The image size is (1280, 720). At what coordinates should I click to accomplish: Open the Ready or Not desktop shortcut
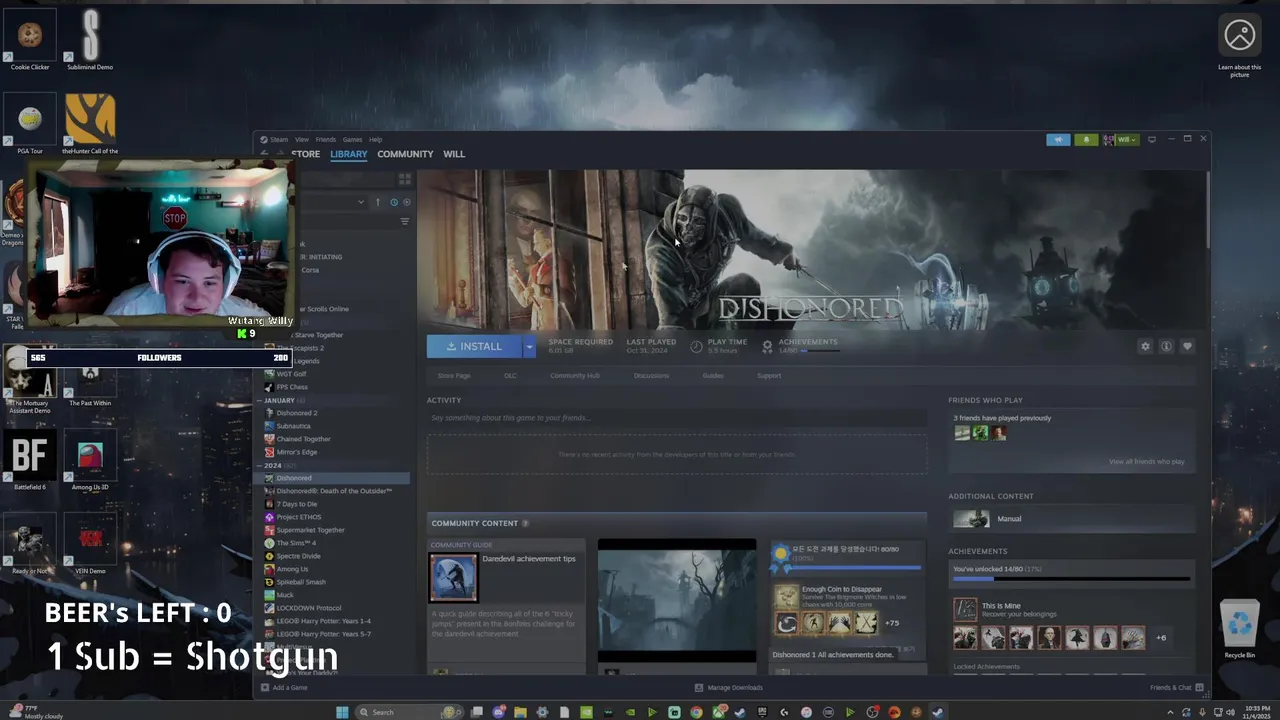[30, 543]
